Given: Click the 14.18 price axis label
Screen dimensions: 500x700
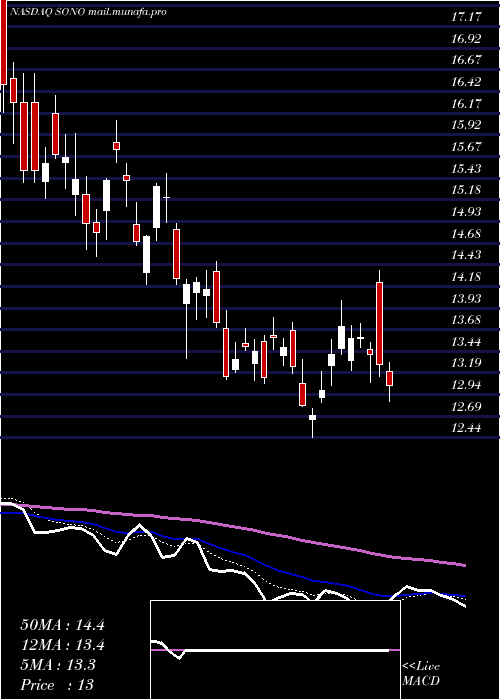Looking at the screenshot, I should pyautogui.click(x=466, y=277).
